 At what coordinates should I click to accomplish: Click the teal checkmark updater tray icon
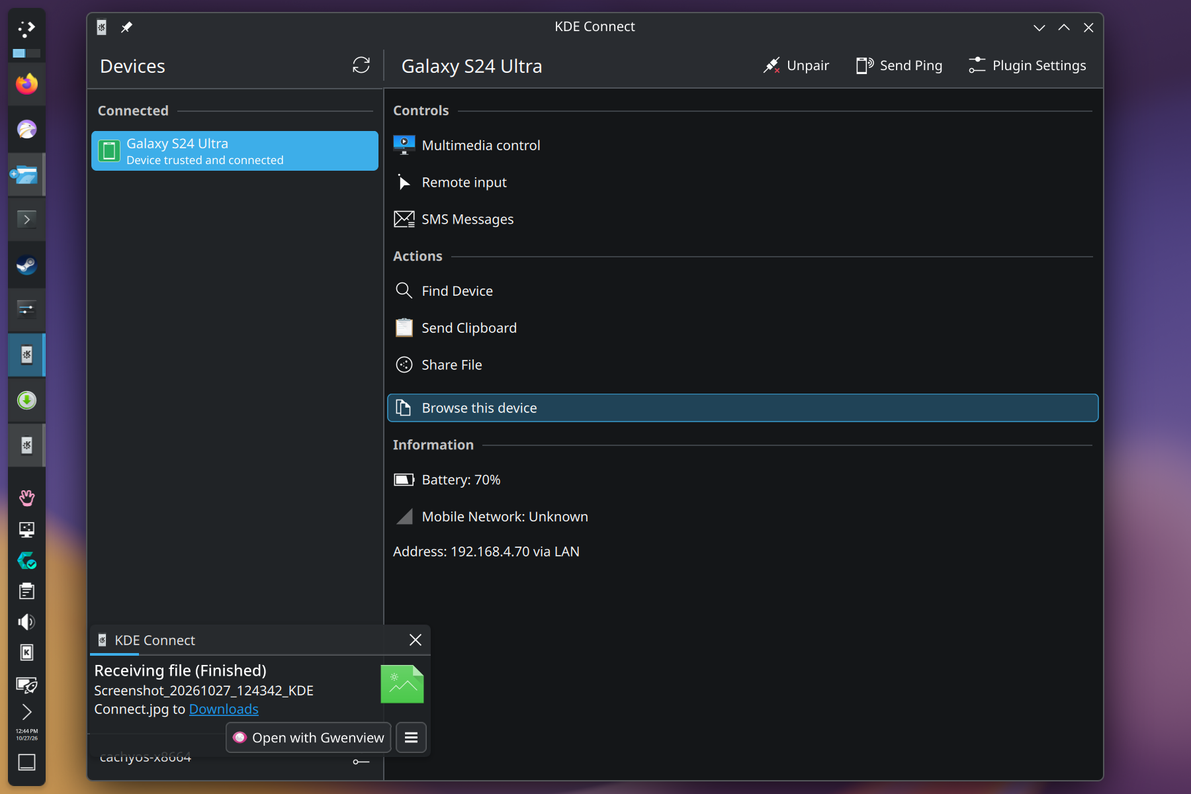(x=27, y=561)
